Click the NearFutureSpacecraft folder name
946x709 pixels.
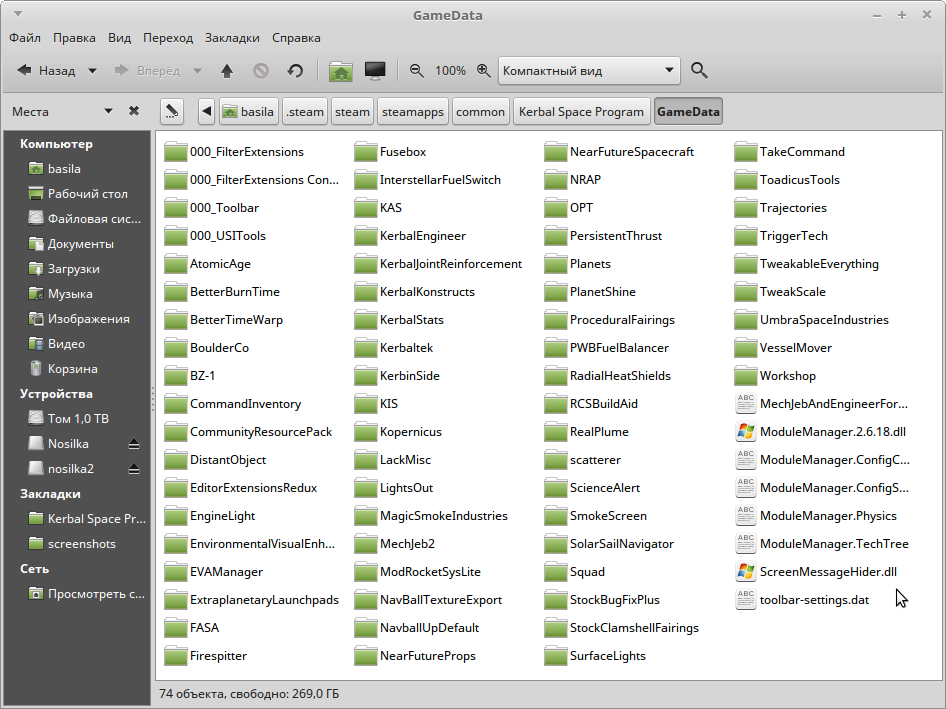tap(632, 152)
